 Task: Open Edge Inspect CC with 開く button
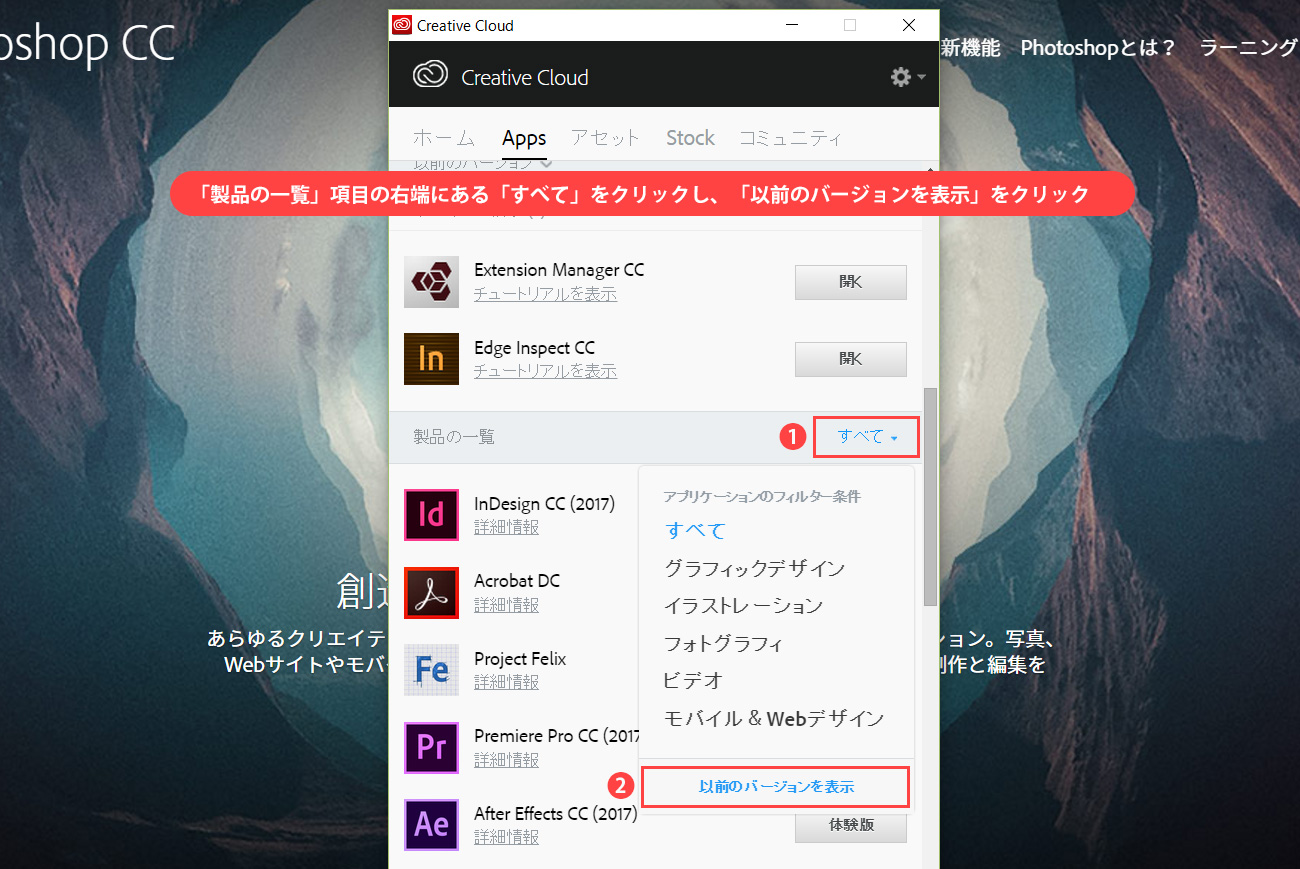pyautogui.click(x=851, y=359)
